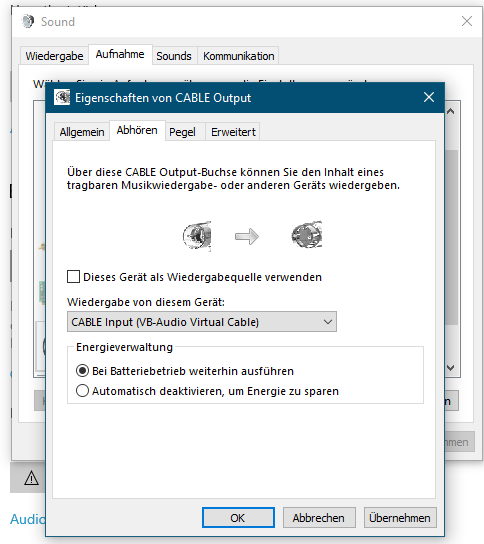Screen dimensions: 484x544
Task: Check 'Dieses Gerät als Wiedergabequelle verwenden' box
Action: 73,277
